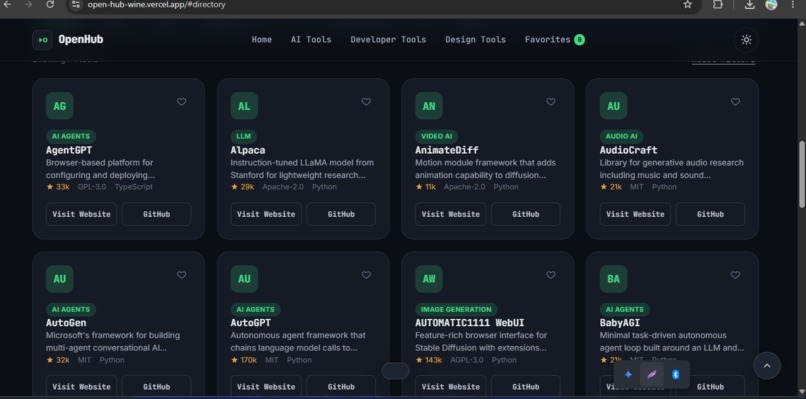Go forward with the browser forward arrow

pos(28,5)
